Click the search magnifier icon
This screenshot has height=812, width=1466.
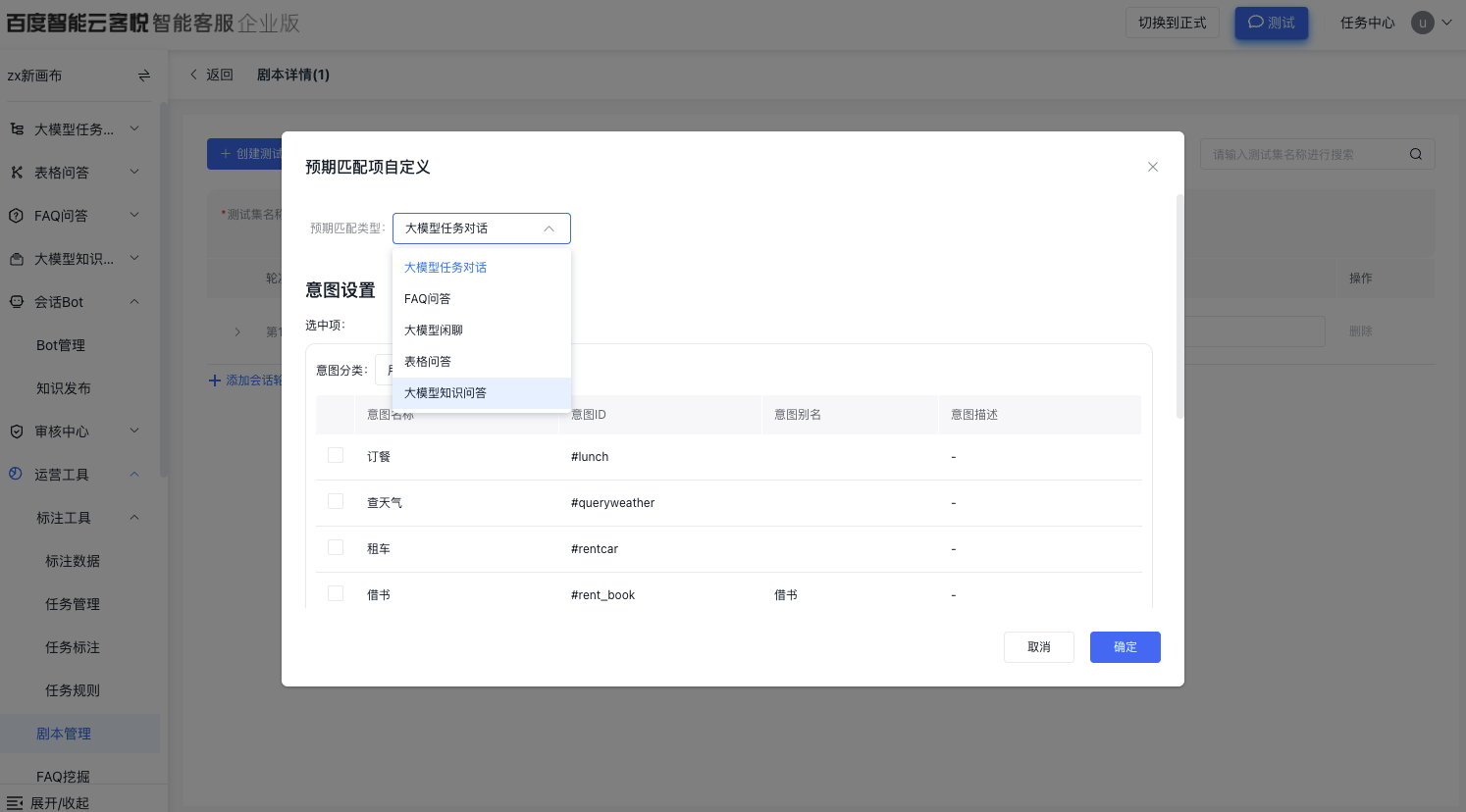coord(1416,154)
